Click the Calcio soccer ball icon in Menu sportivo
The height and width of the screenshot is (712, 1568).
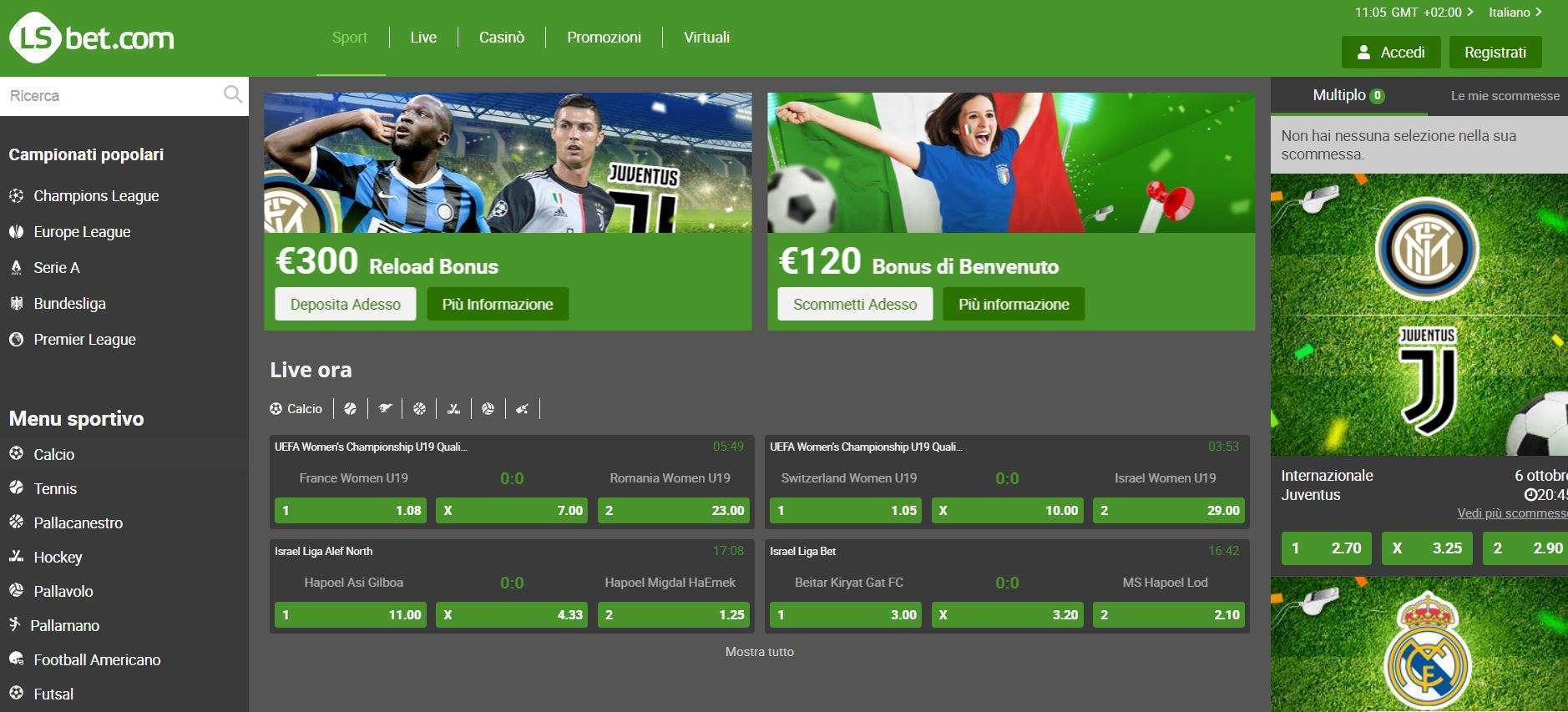(x=16, y=454)
